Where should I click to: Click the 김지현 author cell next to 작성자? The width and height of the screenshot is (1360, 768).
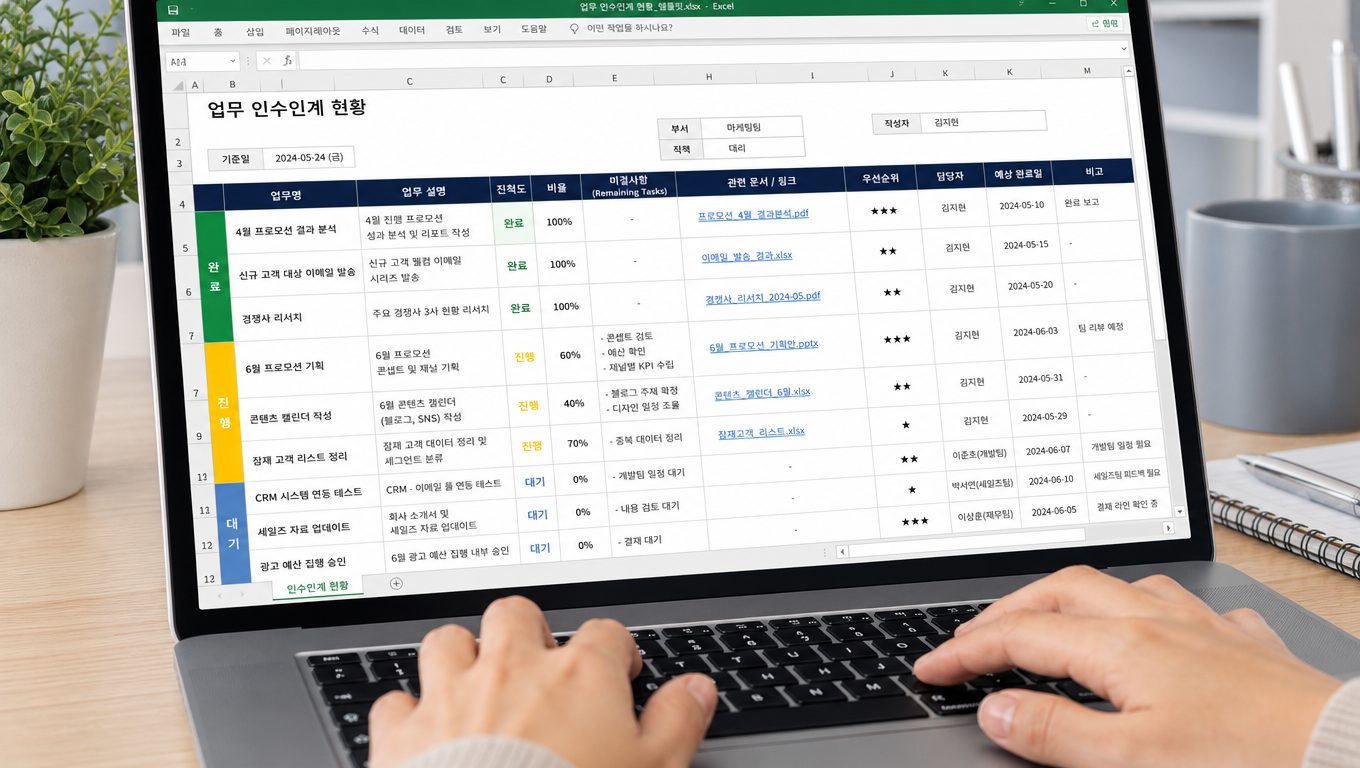tap(982, 122)
